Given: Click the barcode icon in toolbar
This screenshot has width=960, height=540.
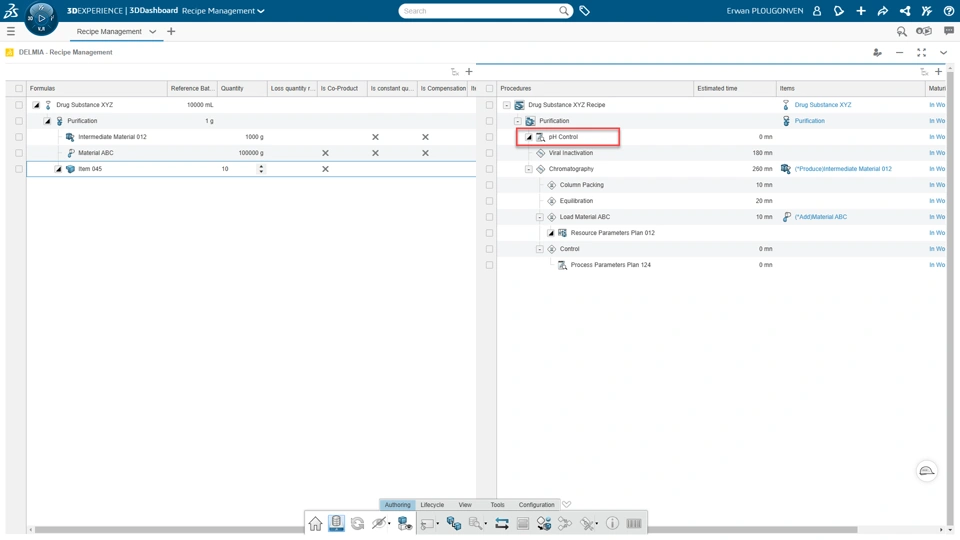Looking at the screenshot, I should (634, 523).
